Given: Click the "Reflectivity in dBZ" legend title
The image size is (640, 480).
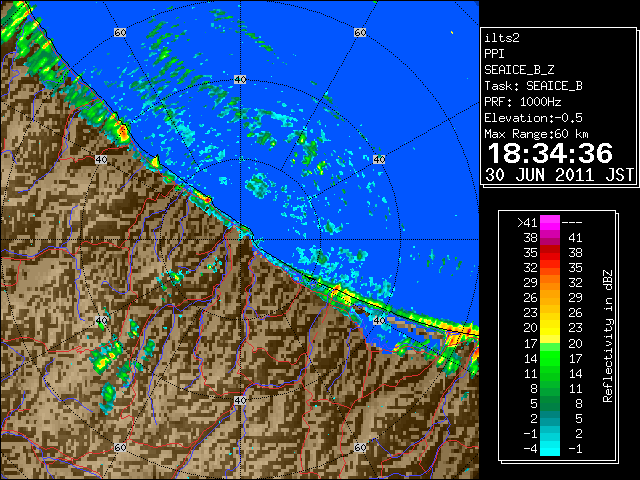Looking at the screenshot, I should pos(607,336).
